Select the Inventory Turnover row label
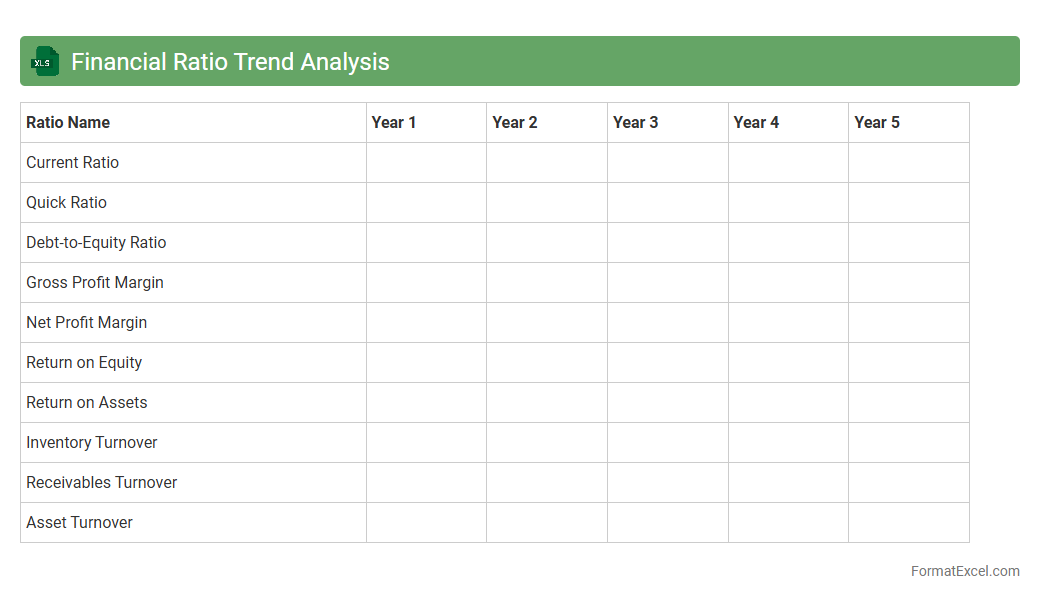Image resolution: width=1040 pixels, height=600 pixels. 92,442
